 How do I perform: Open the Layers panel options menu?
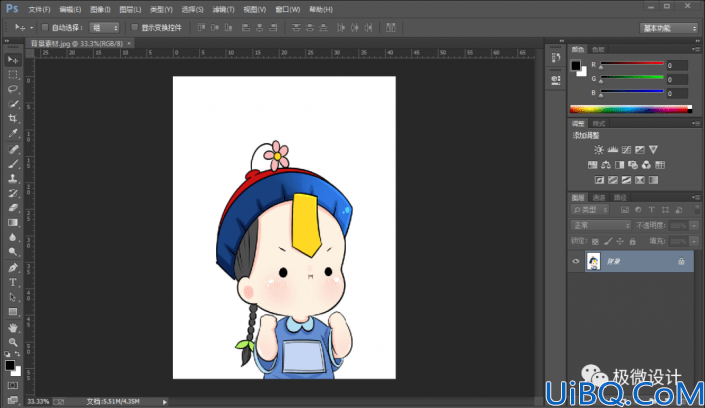coord(696,197)
